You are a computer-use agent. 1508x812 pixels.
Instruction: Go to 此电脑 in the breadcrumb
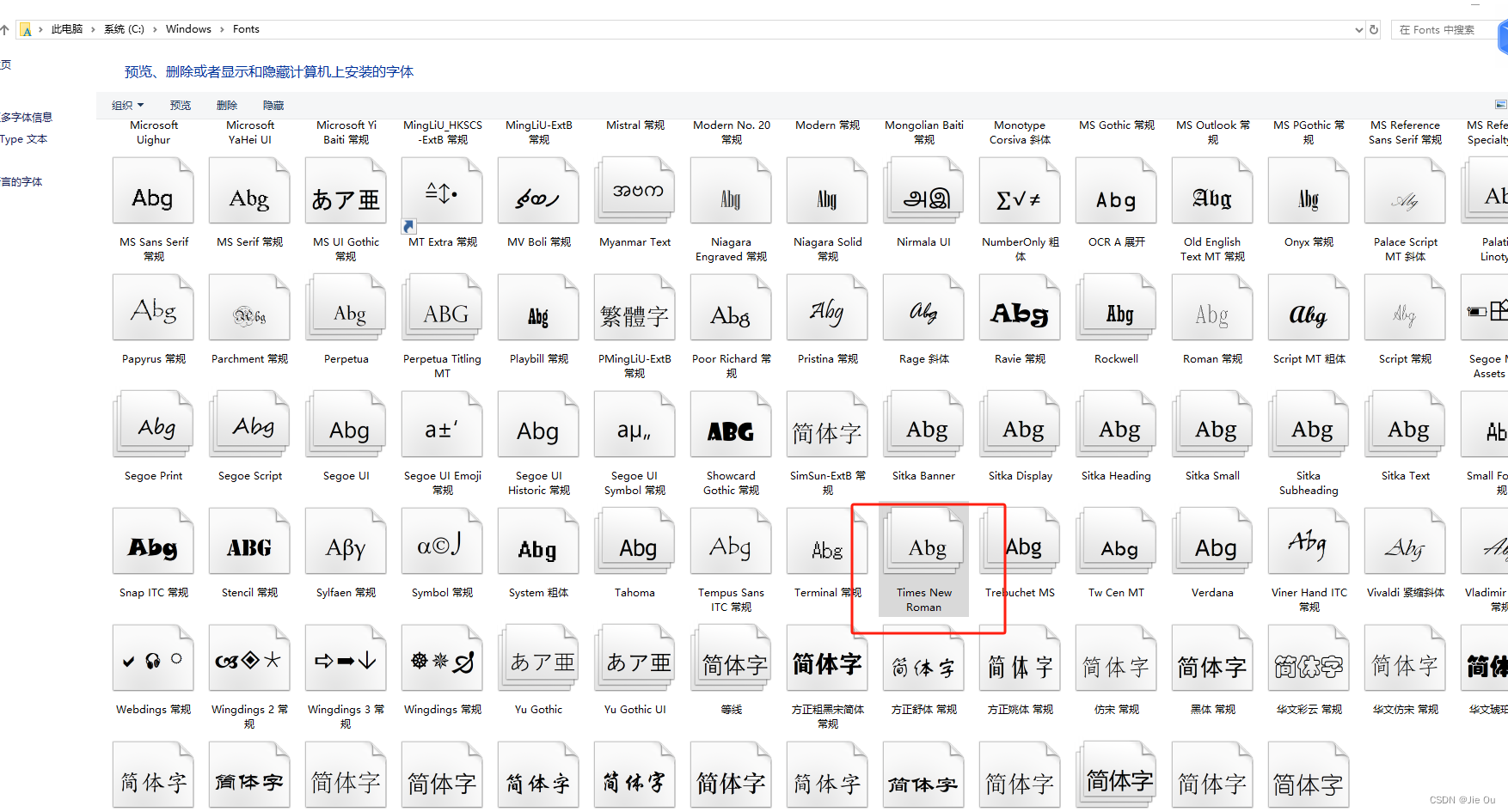click(x=67, y=29)
